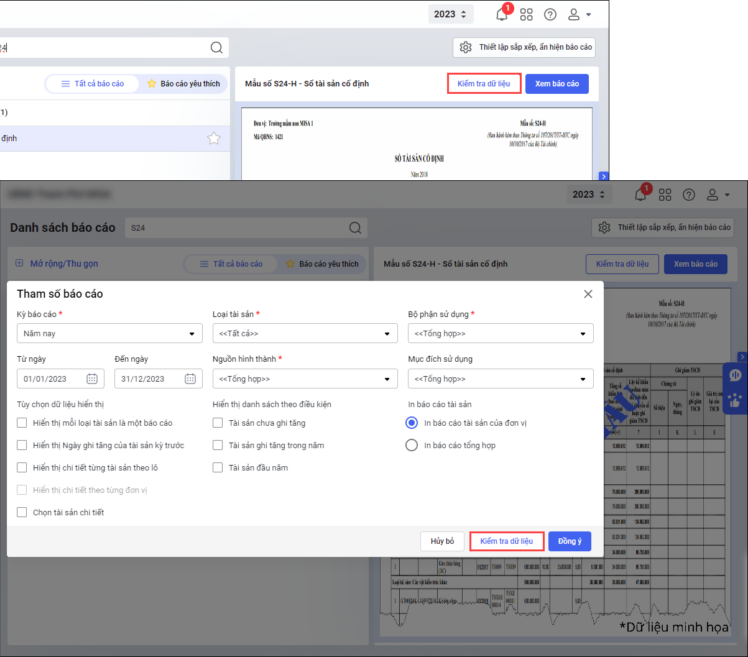
Task: Check Tài sản chưa ghi tăng
Action: tap(218, 423)
